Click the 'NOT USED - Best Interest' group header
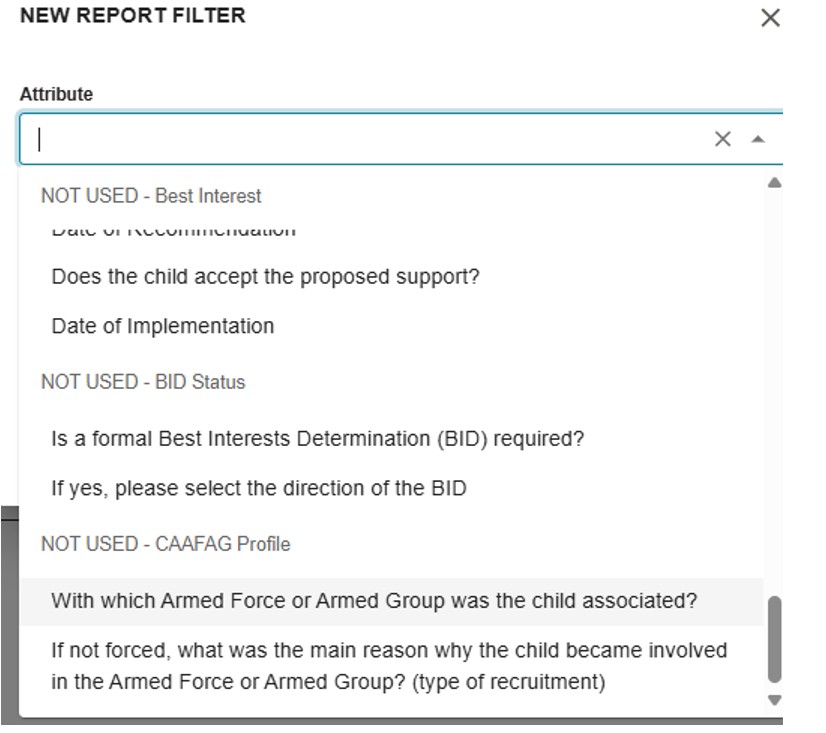Image resolution: width=826 pixels, height=733 pixels. click(151, 196)
